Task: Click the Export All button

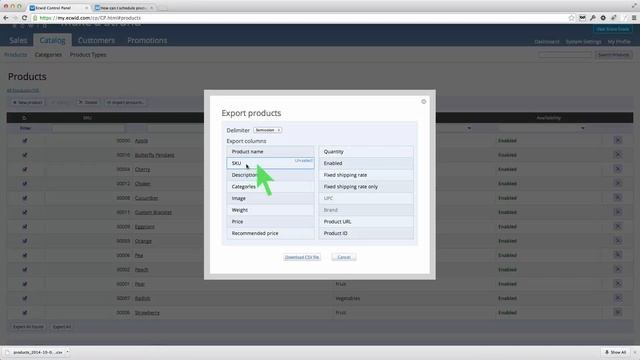Action: [x=62, y=327]
